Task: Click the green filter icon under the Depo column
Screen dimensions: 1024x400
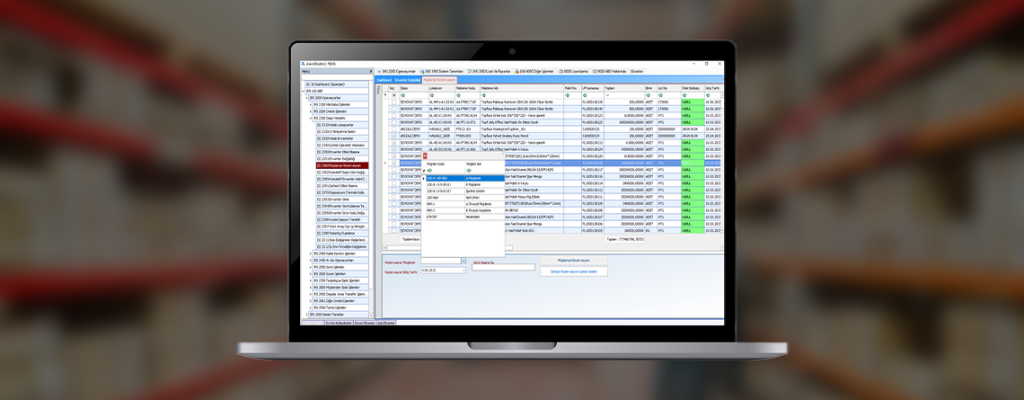Action: click(402, 95)
